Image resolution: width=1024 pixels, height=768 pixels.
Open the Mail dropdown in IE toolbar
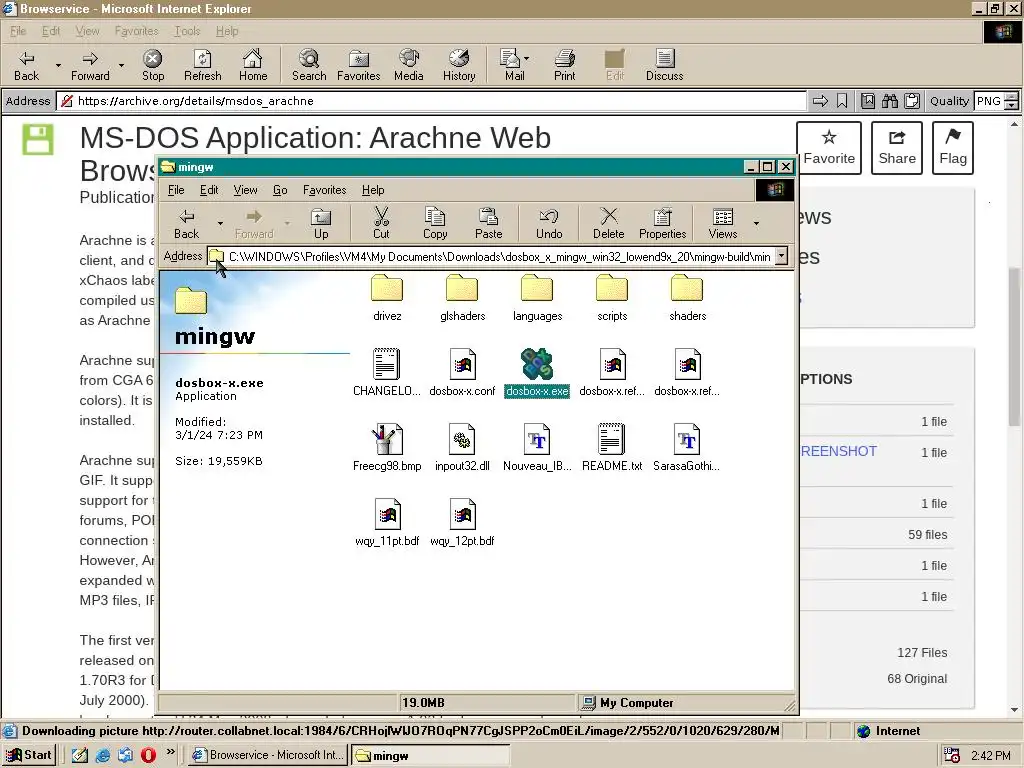click(x=526, y=59)
